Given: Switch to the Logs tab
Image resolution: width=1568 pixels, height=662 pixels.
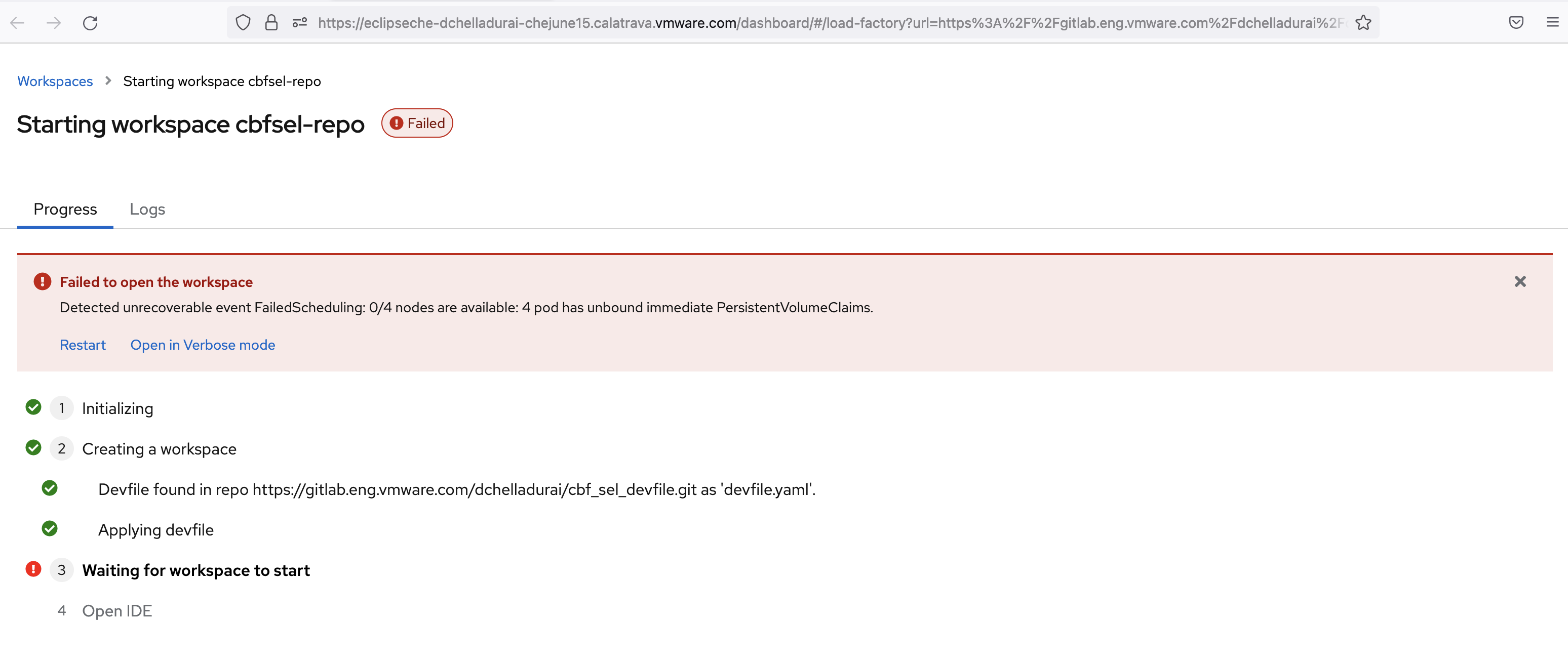Looking at the screenshot, I should 147,210.
